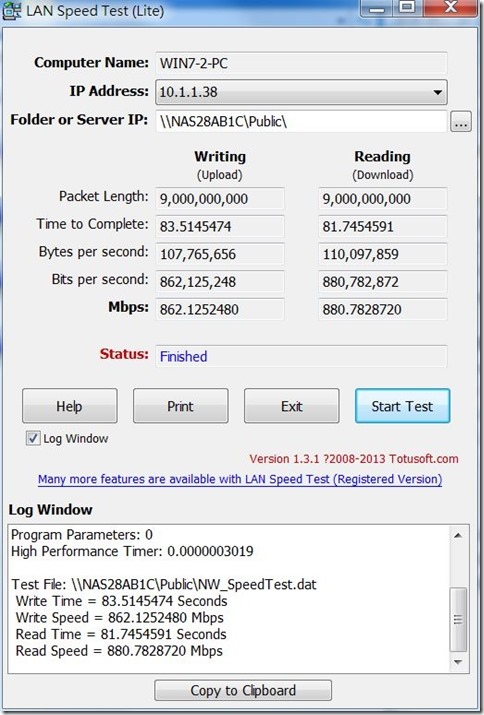Click the Writing time value 83.5145474

[220, 227]
